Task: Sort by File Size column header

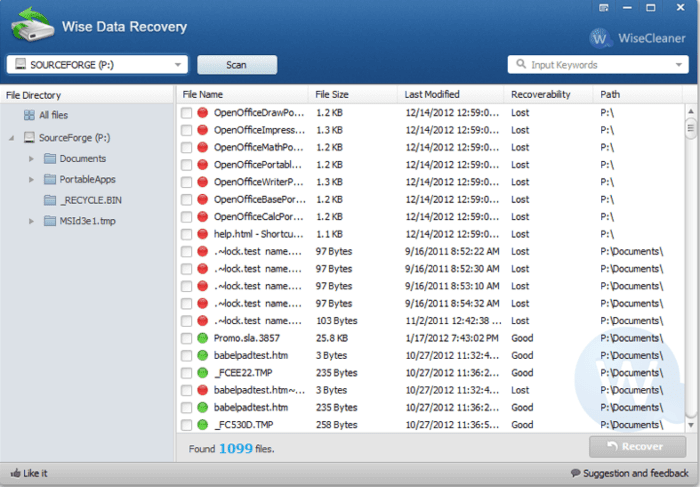Action: tap(353, 94)
